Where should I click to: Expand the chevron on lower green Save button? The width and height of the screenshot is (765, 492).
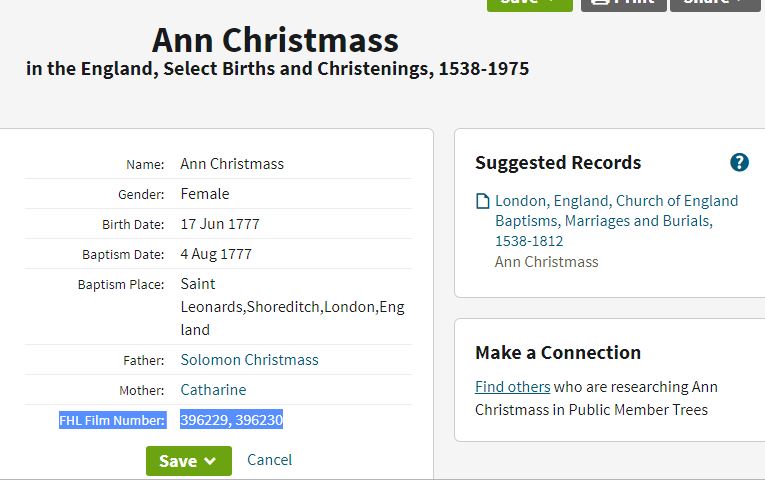[x=210, y=461]
